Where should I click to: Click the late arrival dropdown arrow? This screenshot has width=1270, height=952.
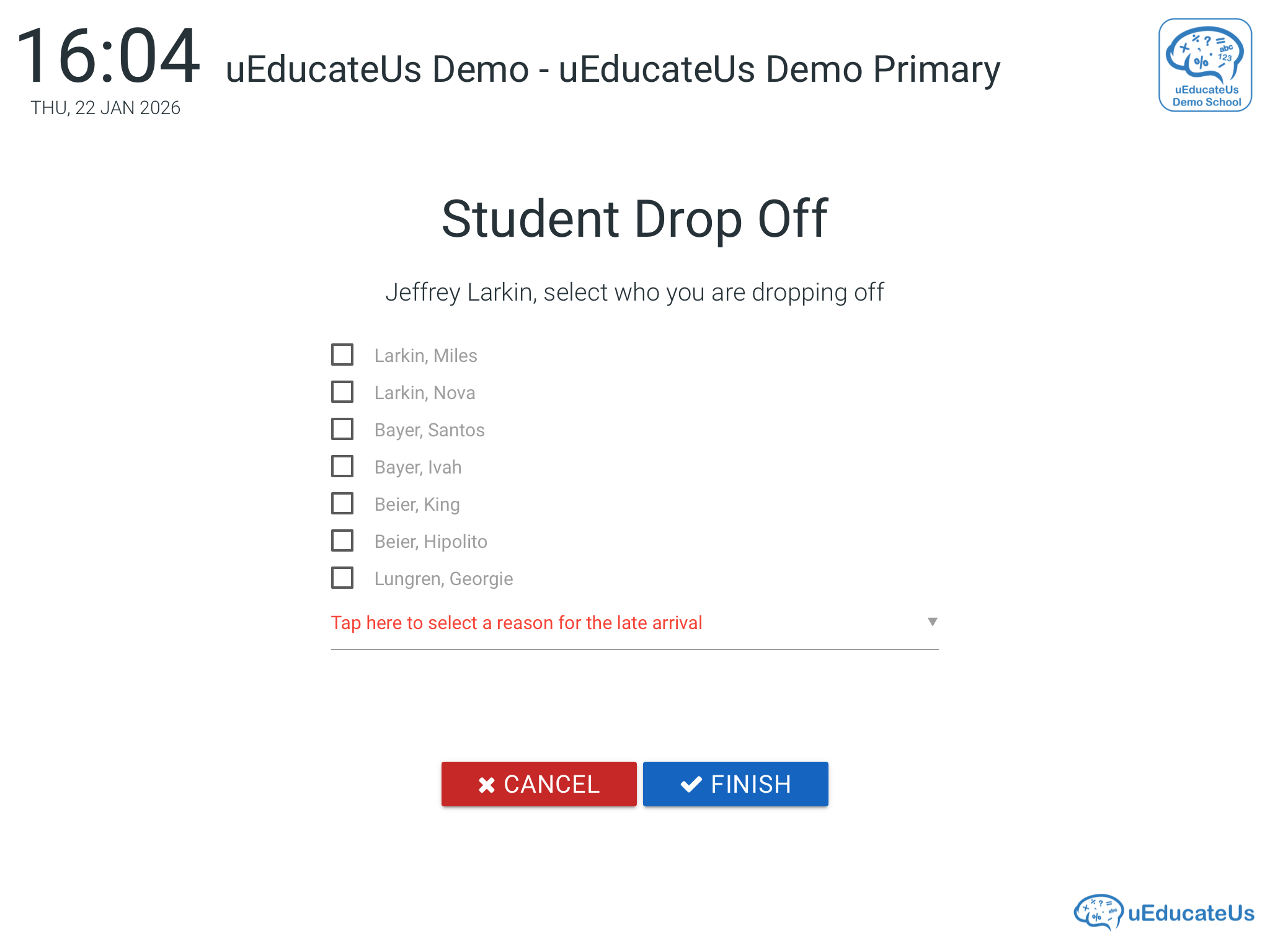932,622
